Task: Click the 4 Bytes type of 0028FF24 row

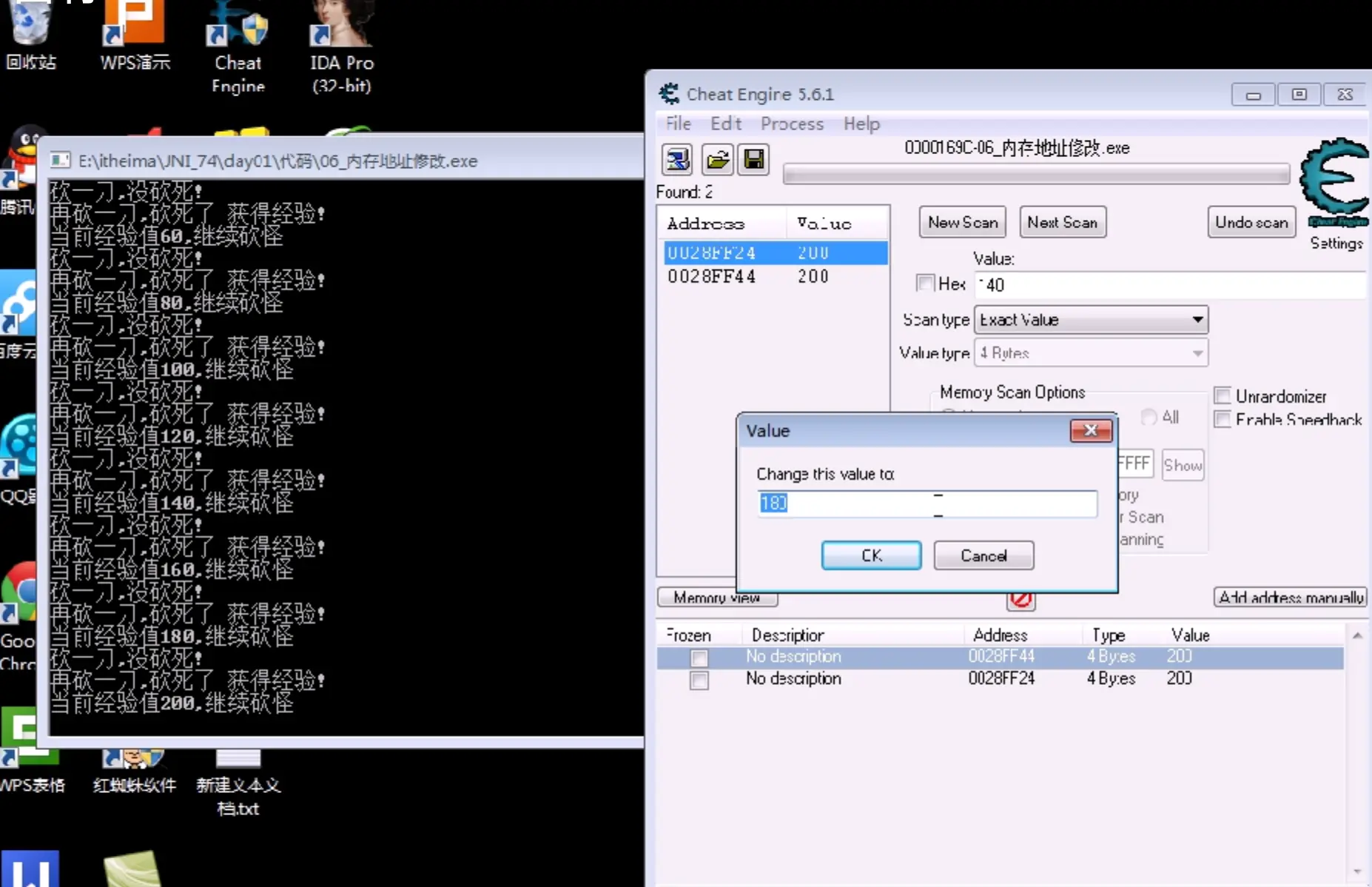Action: coord(1111,678)
